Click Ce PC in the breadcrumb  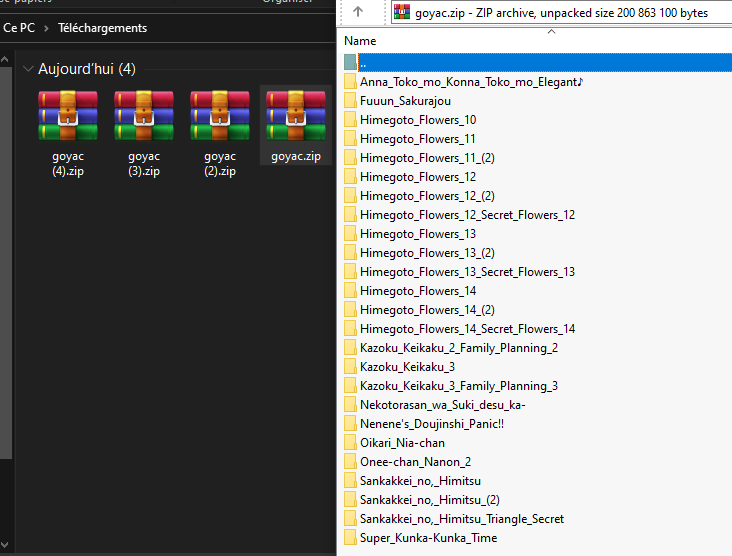tap(19, 28)
